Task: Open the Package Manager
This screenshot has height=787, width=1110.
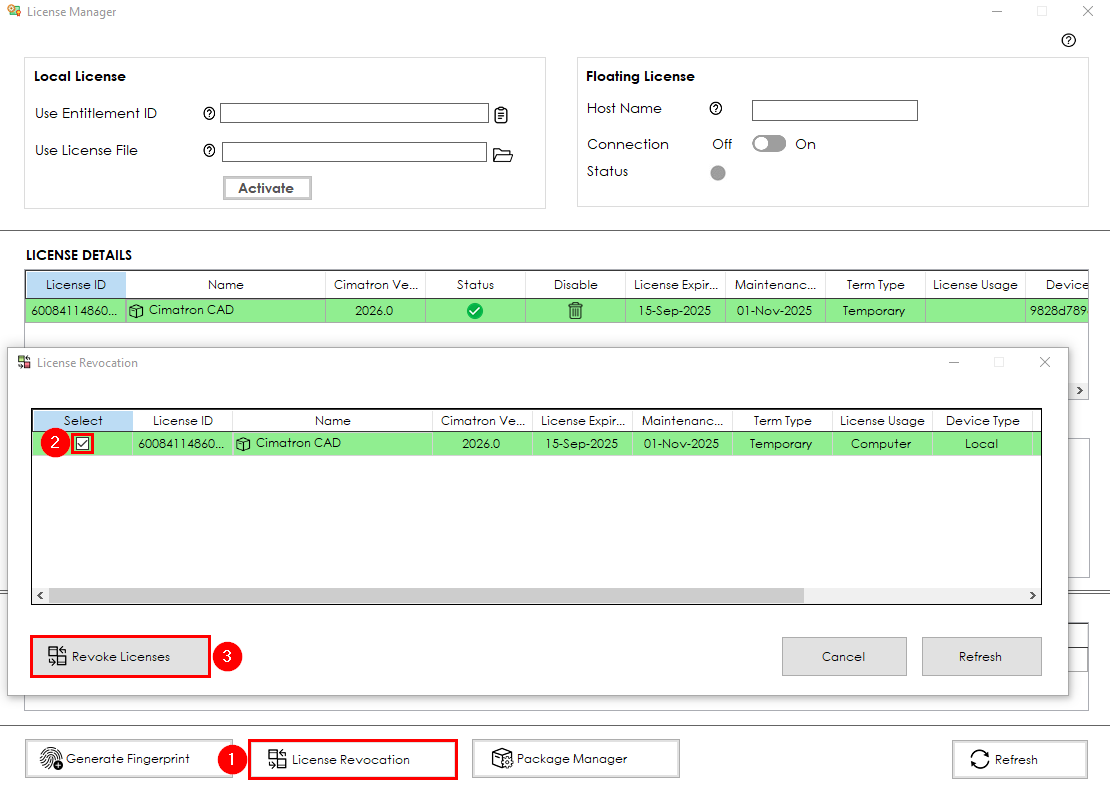Action: 575,759
